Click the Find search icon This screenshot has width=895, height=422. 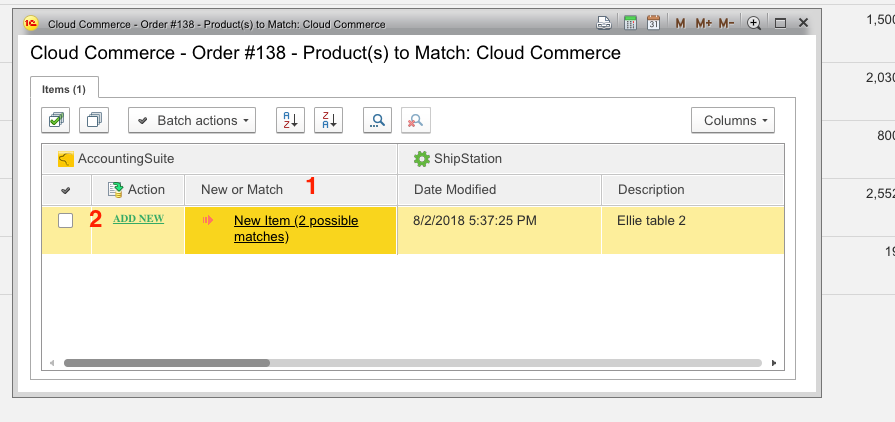tap(377, 121)
